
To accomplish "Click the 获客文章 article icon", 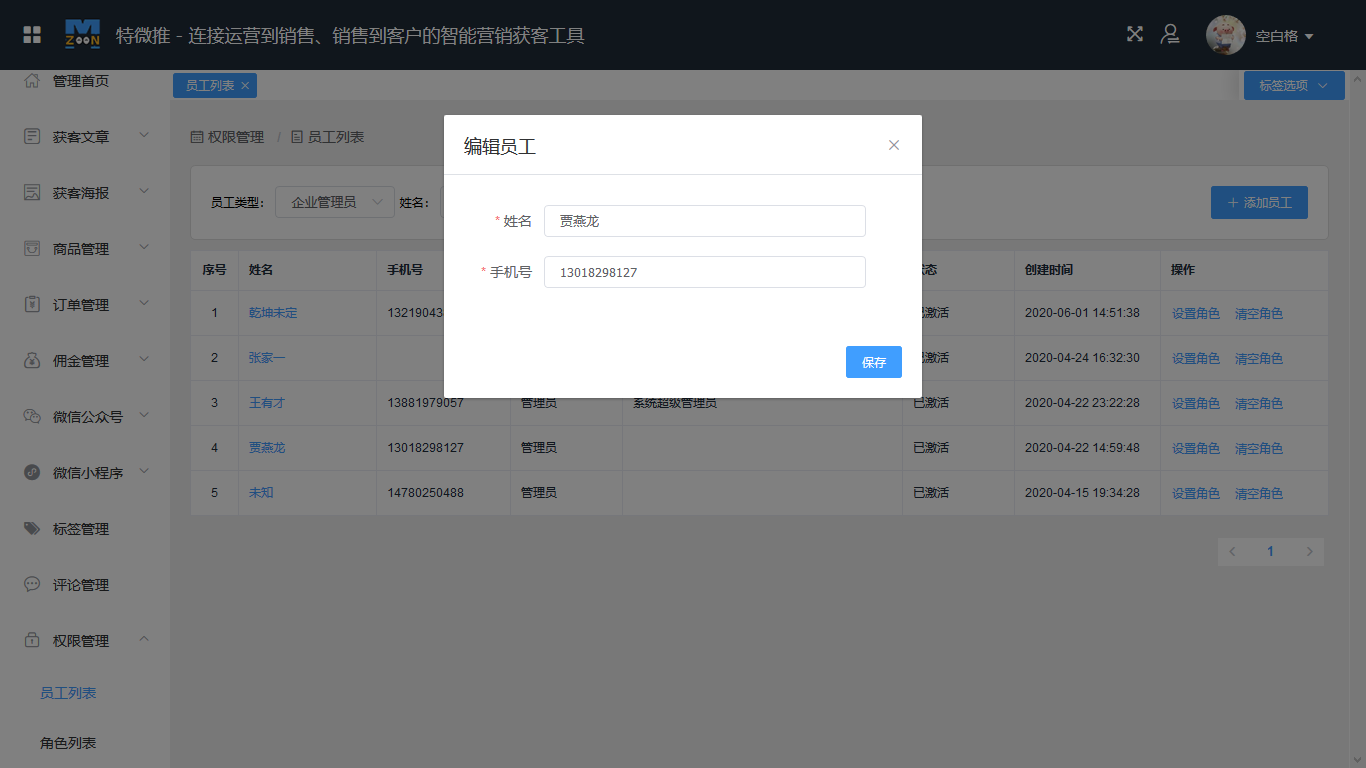I will tap(32, 136).
